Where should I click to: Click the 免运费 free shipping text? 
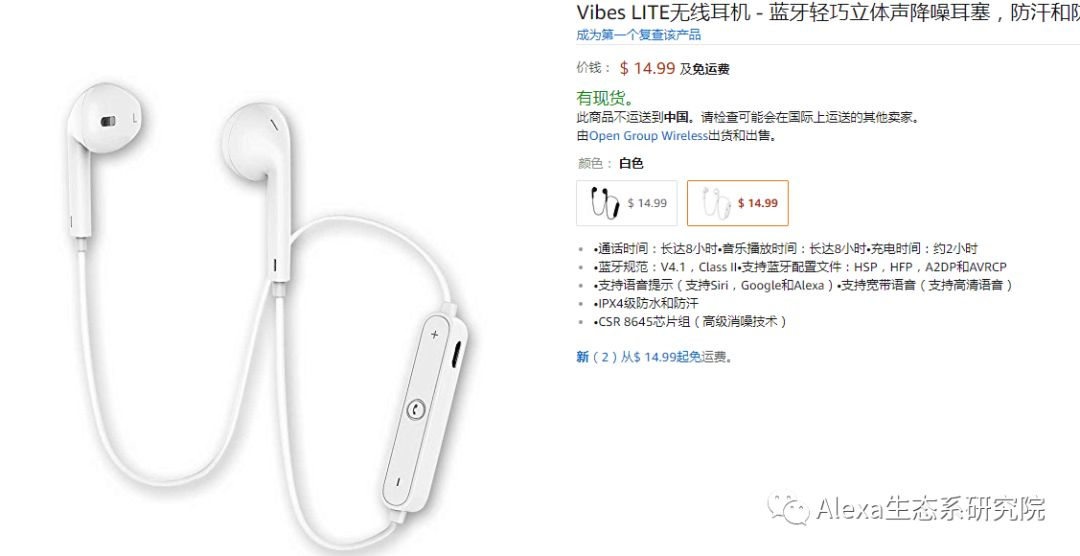tap(711, 69)
